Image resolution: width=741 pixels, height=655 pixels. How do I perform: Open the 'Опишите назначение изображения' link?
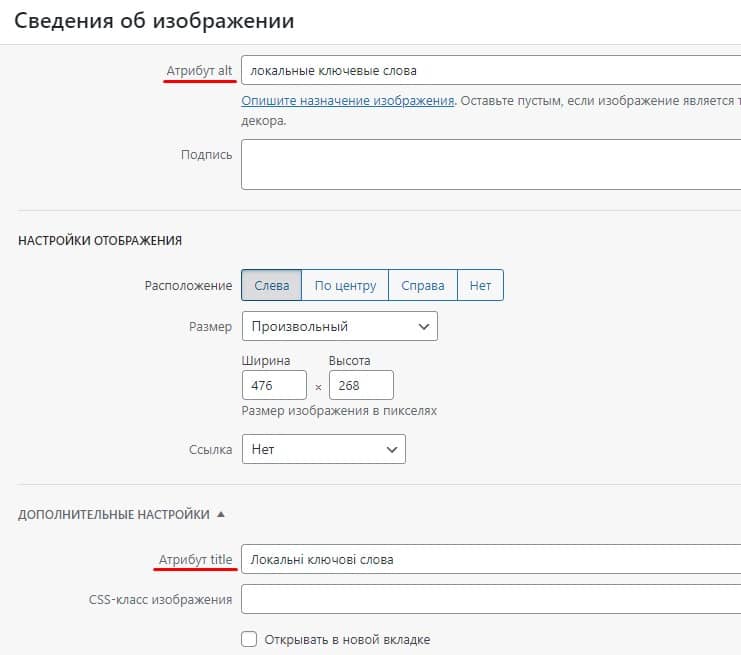[348, 101]
